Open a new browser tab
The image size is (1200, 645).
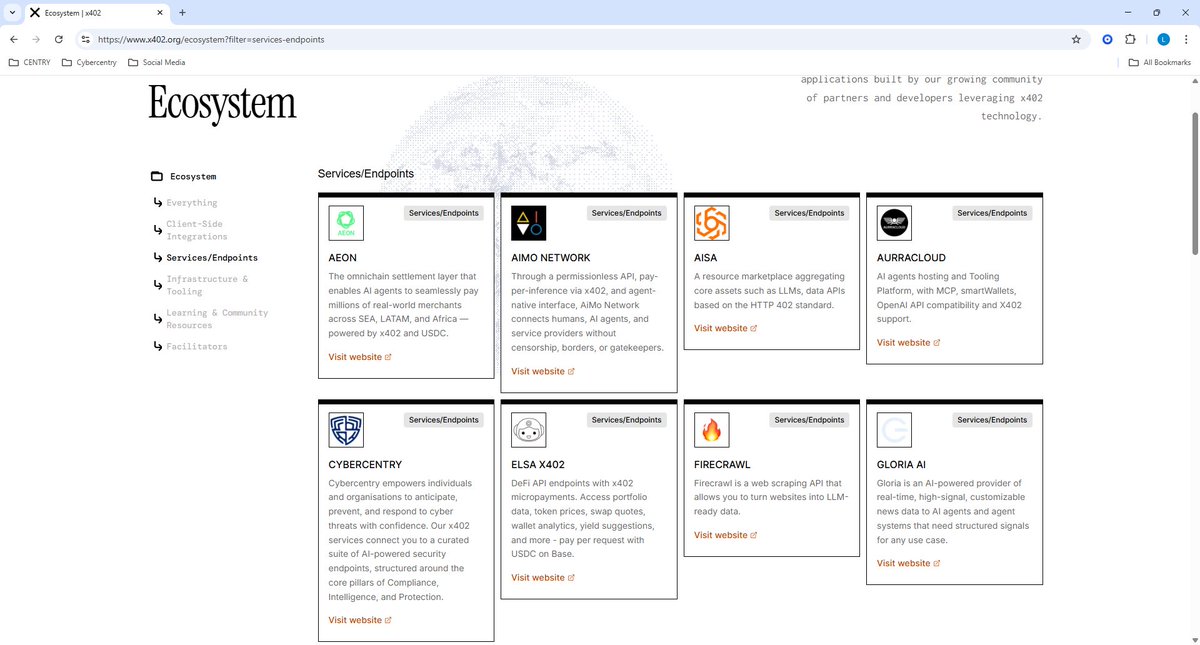coord(182,12)
